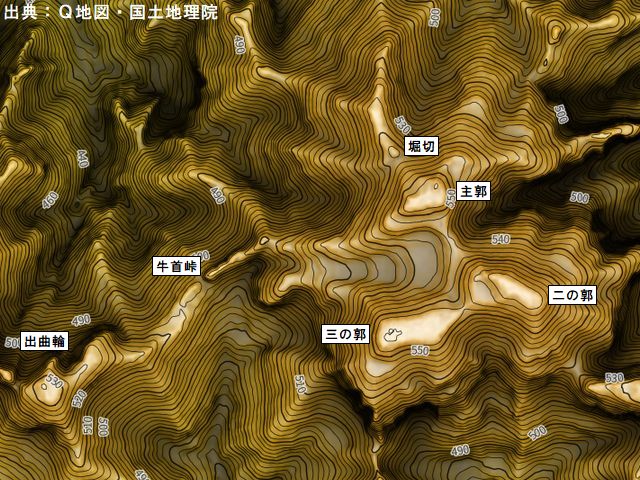
Task: Click the 堀切 map label
Action: click(x=421, y=147)
